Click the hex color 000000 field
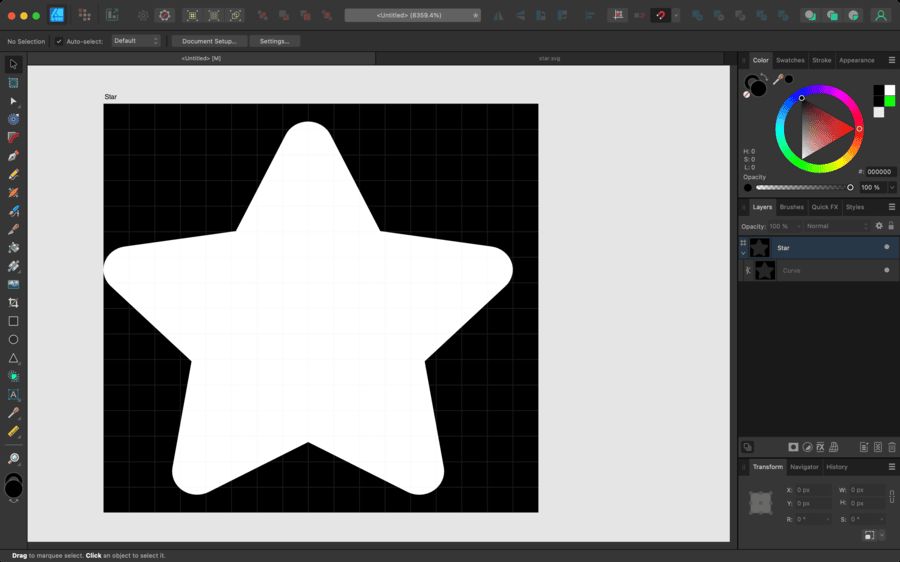The image size is (900, 562). pos(879,172)
